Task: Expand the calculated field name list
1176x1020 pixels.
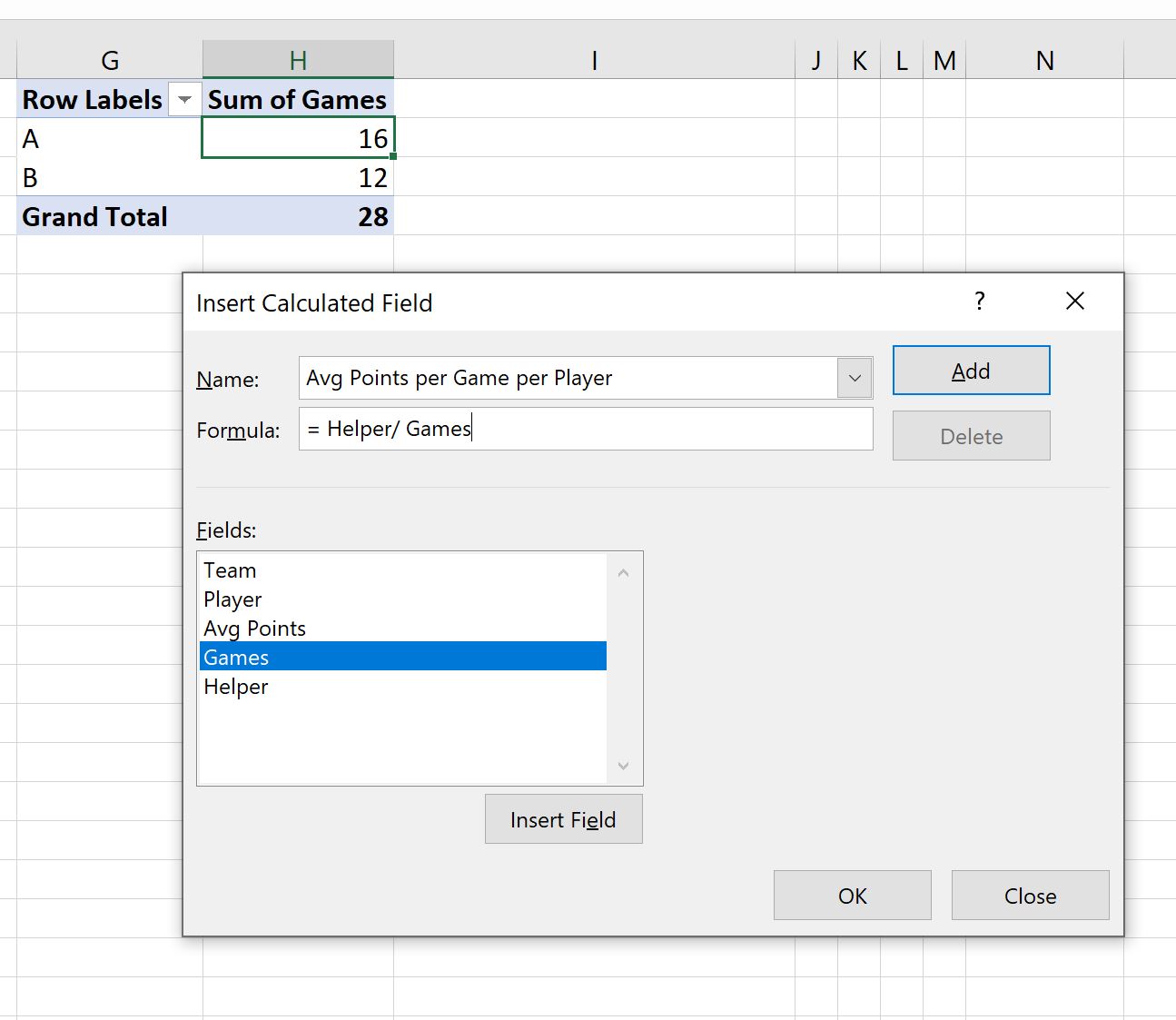Action: [x=853, y=378]
